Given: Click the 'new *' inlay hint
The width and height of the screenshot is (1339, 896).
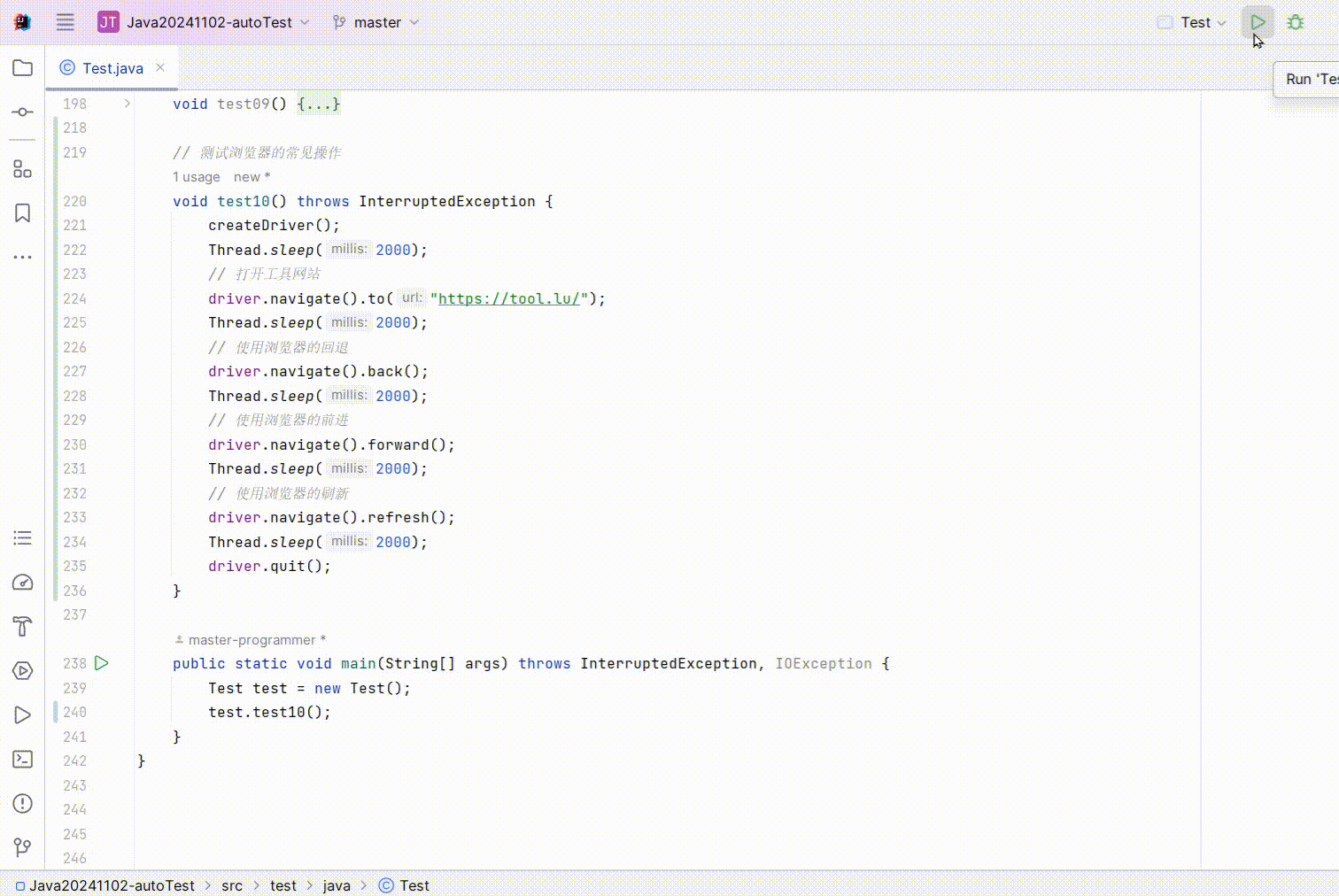Looking at the screenshot, I should pos(252,177).
